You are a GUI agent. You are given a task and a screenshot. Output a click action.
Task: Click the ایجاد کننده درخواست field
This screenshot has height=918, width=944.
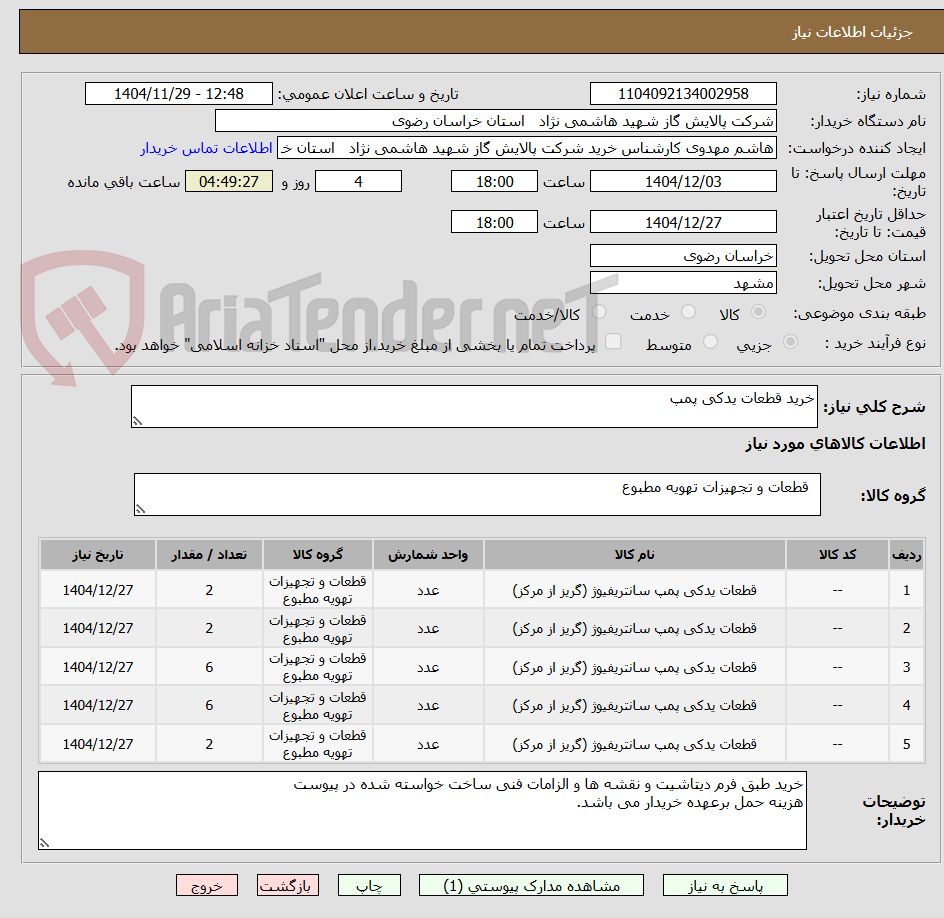527,148
